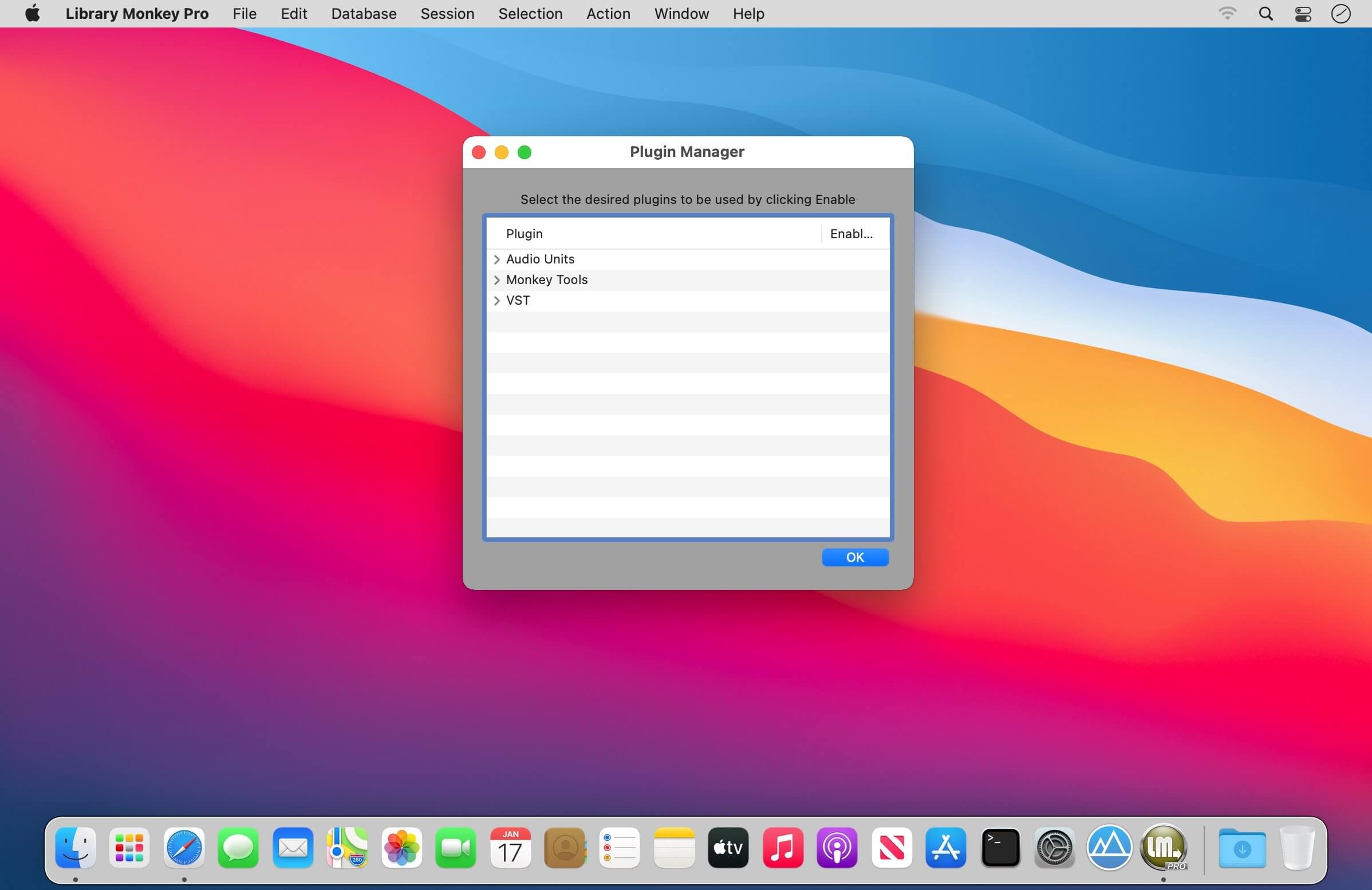This screenshot has height=890, width=1372.
Task: Expand the Monkey Tools plugin group
Action: [x=496, y=280]
